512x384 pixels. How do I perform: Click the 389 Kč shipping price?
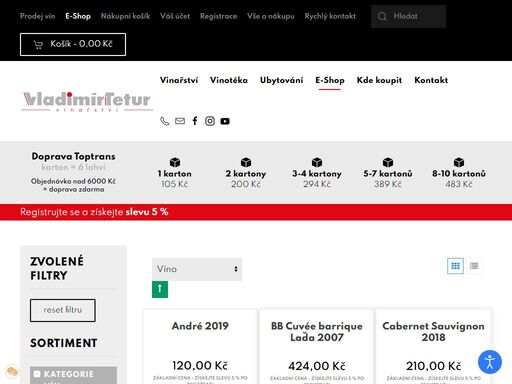[x=388, y=184]
